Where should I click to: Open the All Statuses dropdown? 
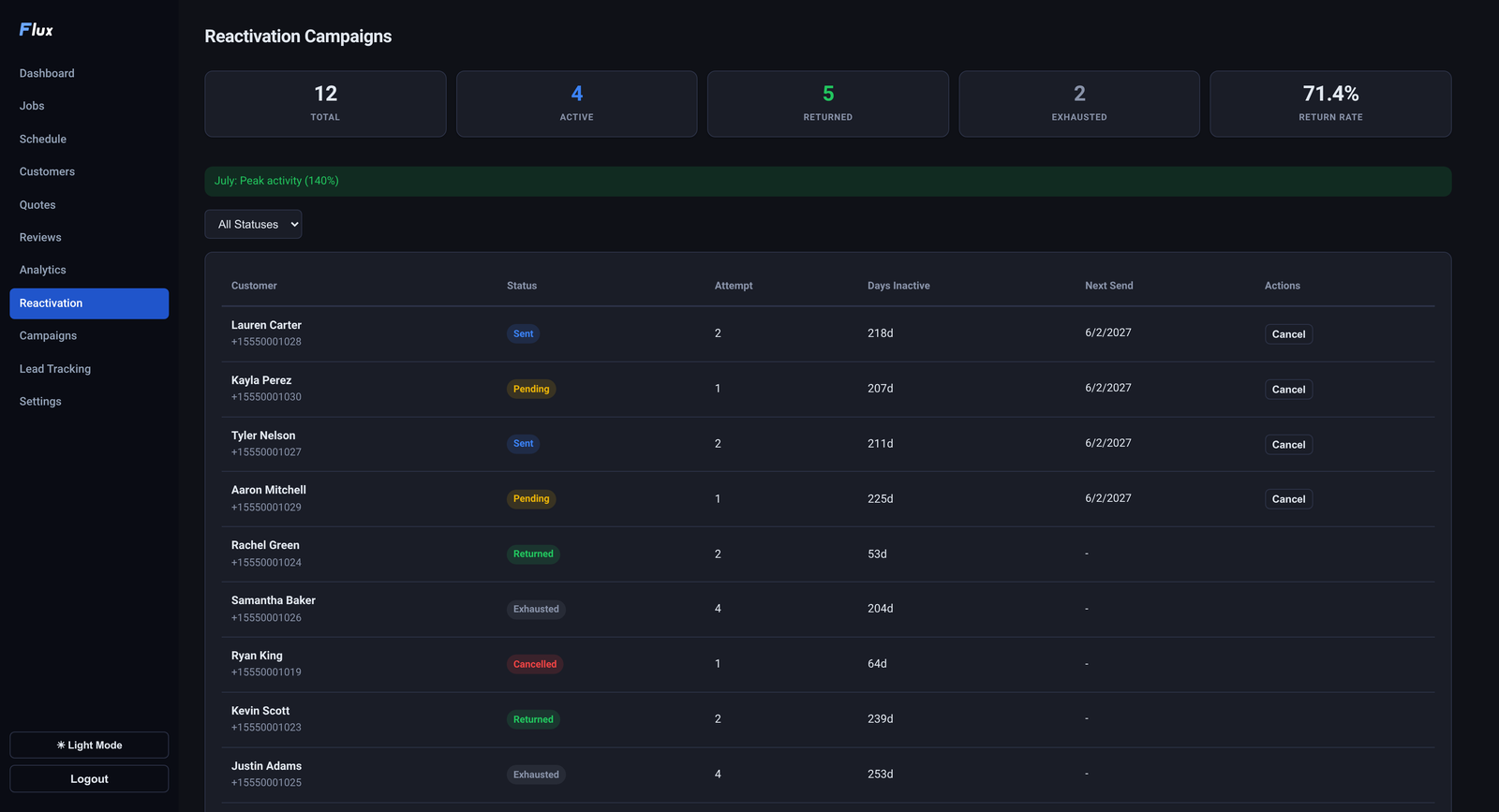click(x=253, y=225)
